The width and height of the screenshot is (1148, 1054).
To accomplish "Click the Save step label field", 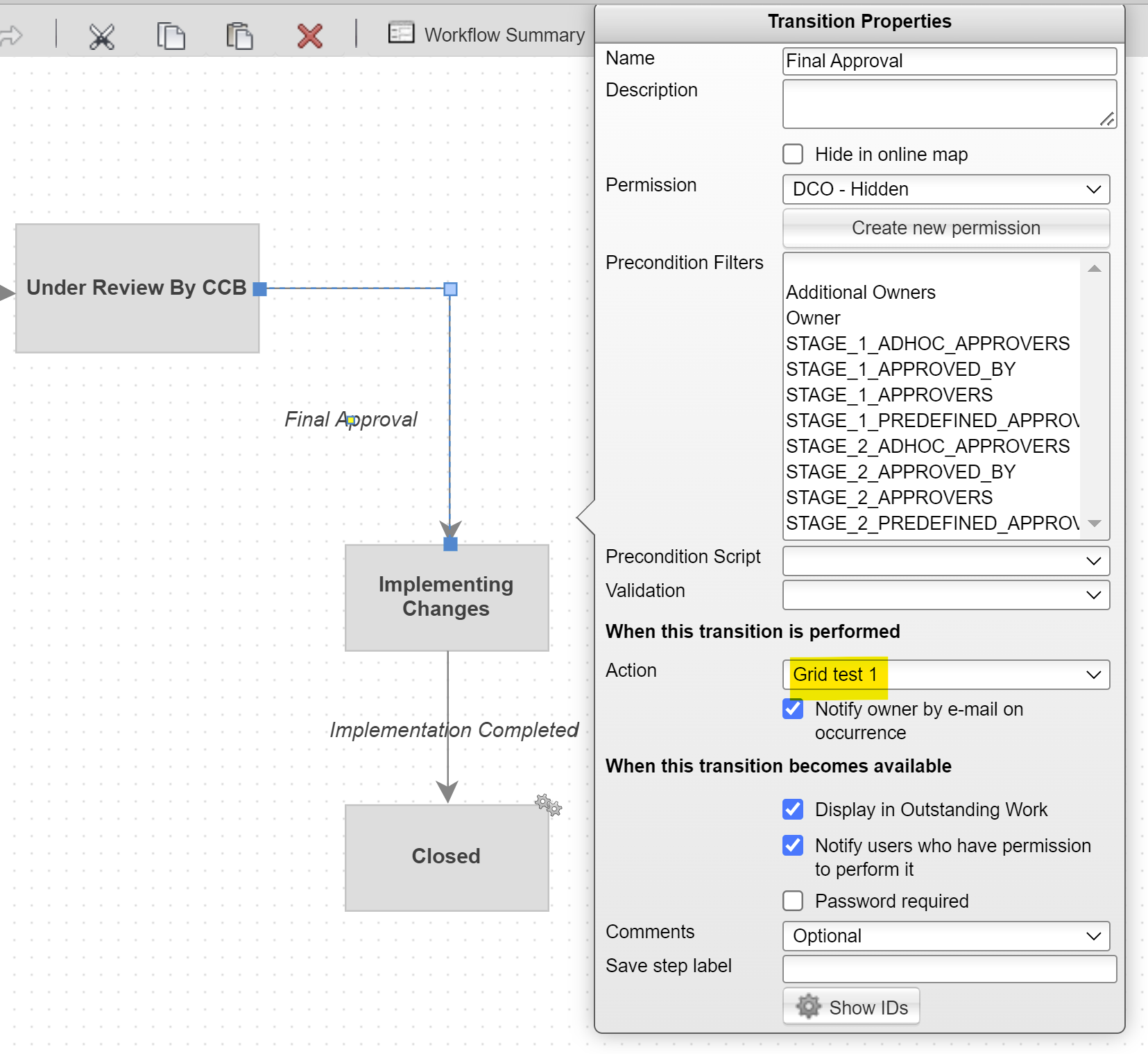I will pyautogui.click(x=950, y=969).
